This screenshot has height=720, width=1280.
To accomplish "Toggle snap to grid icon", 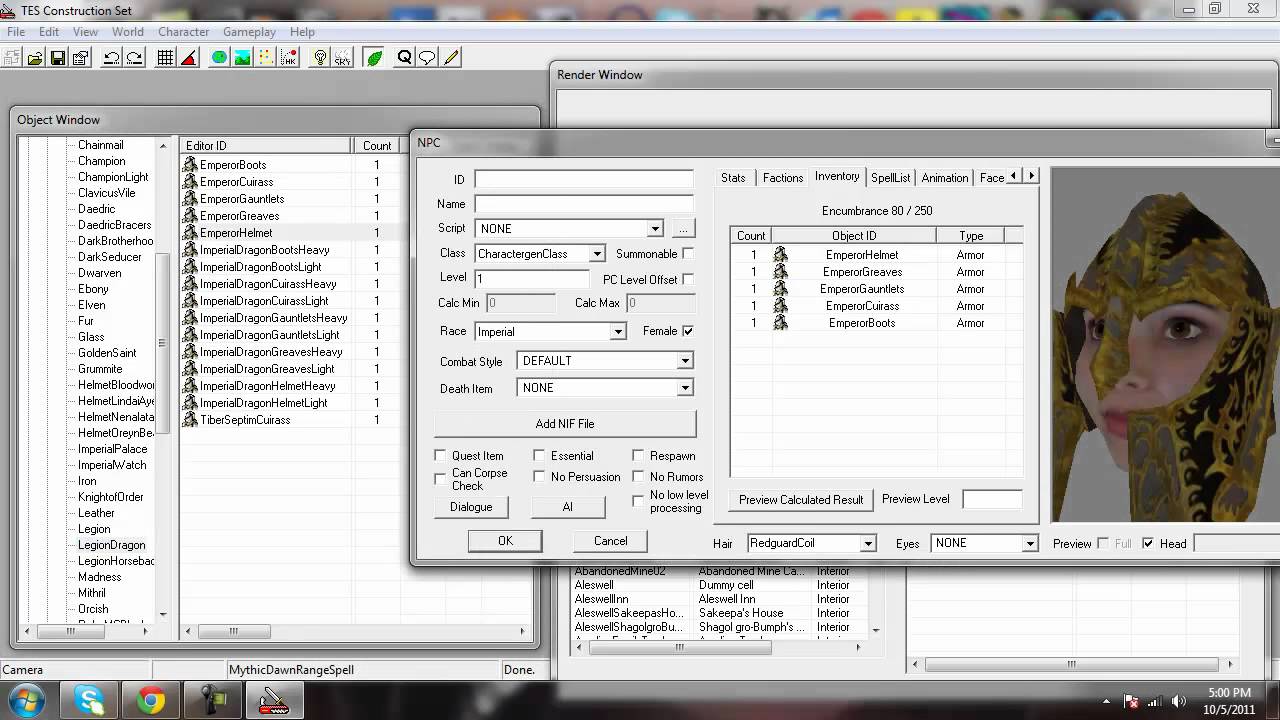I will [x=165, y=58].
